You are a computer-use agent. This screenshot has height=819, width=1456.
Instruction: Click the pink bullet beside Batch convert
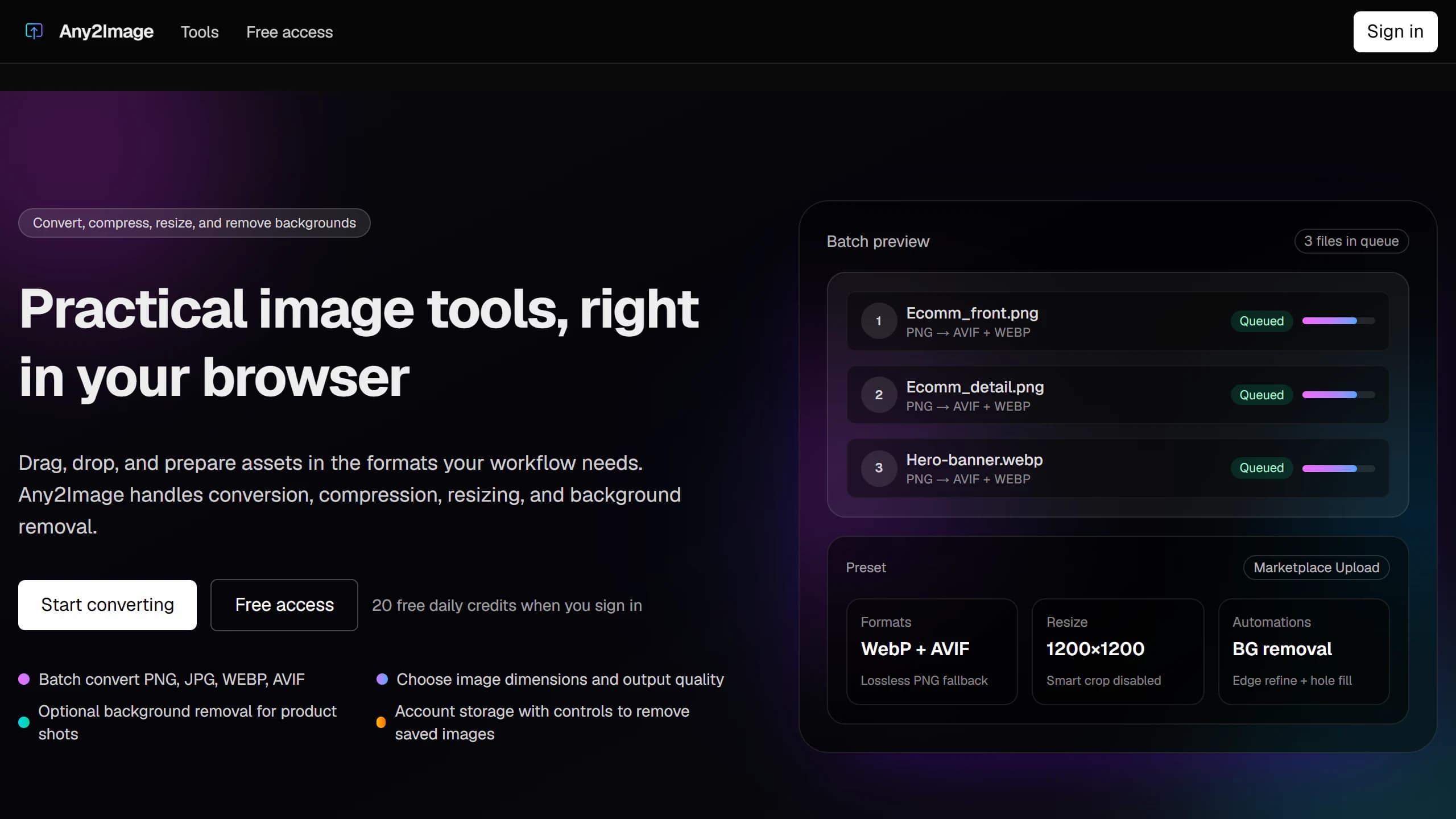[24, 679]
